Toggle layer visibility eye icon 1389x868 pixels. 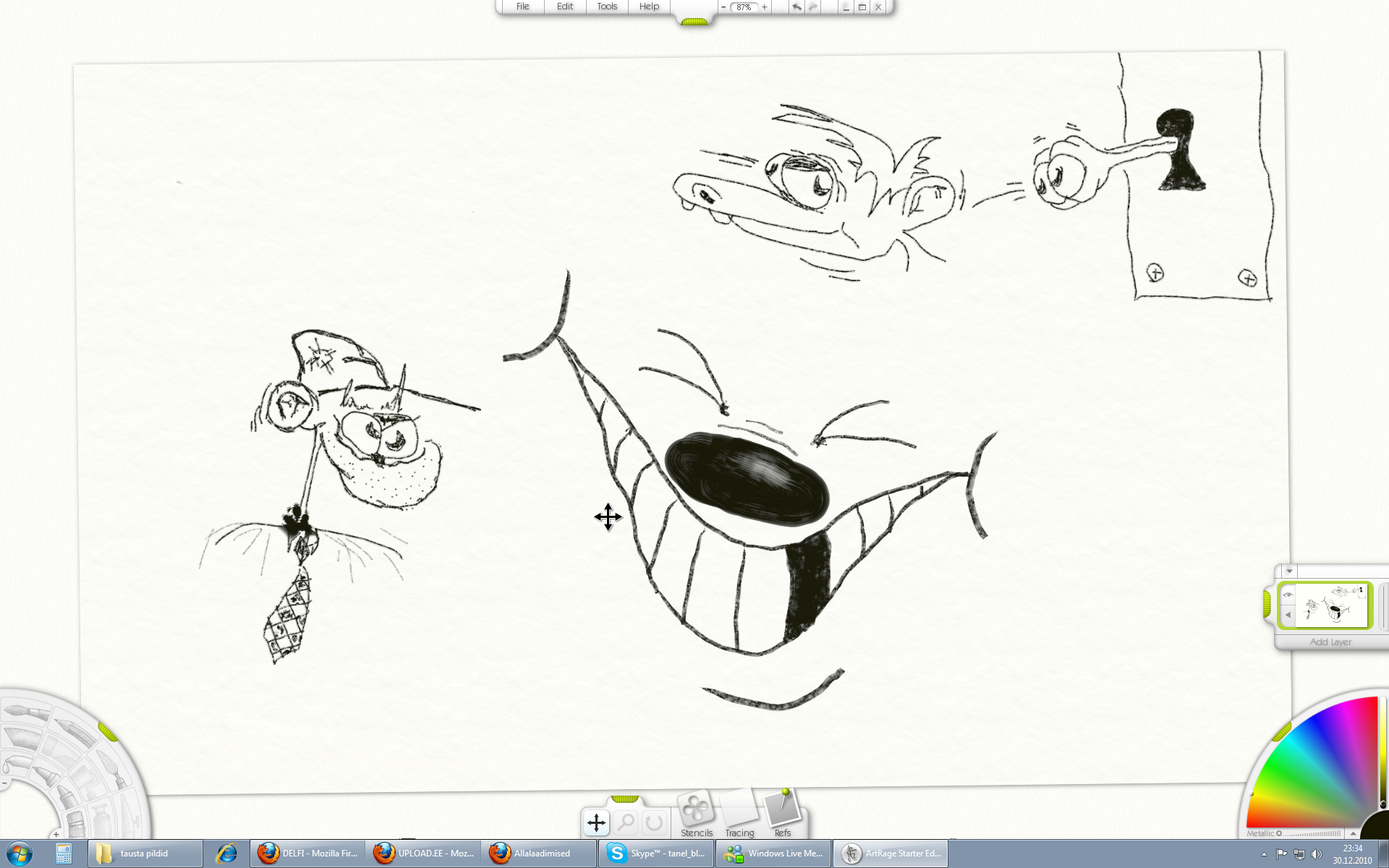(1288, 595)
